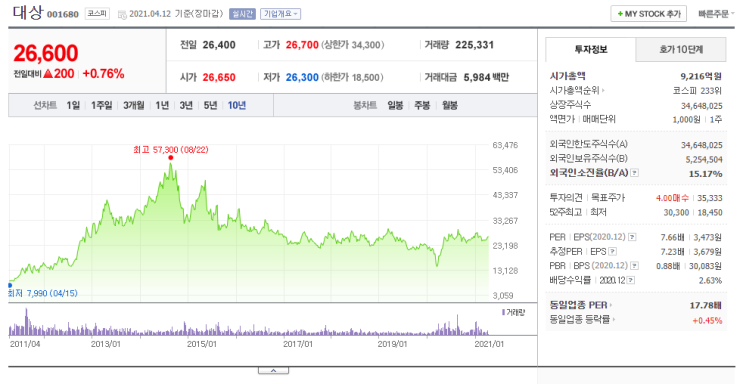
Task: Click the calendar icon before 2021.04.12 date
Action: [122, 14]
